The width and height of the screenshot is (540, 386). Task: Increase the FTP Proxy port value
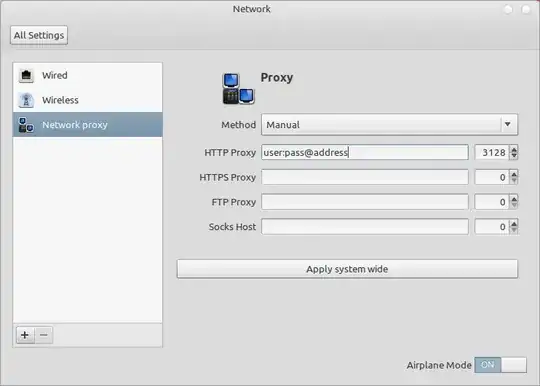(514, 199)
